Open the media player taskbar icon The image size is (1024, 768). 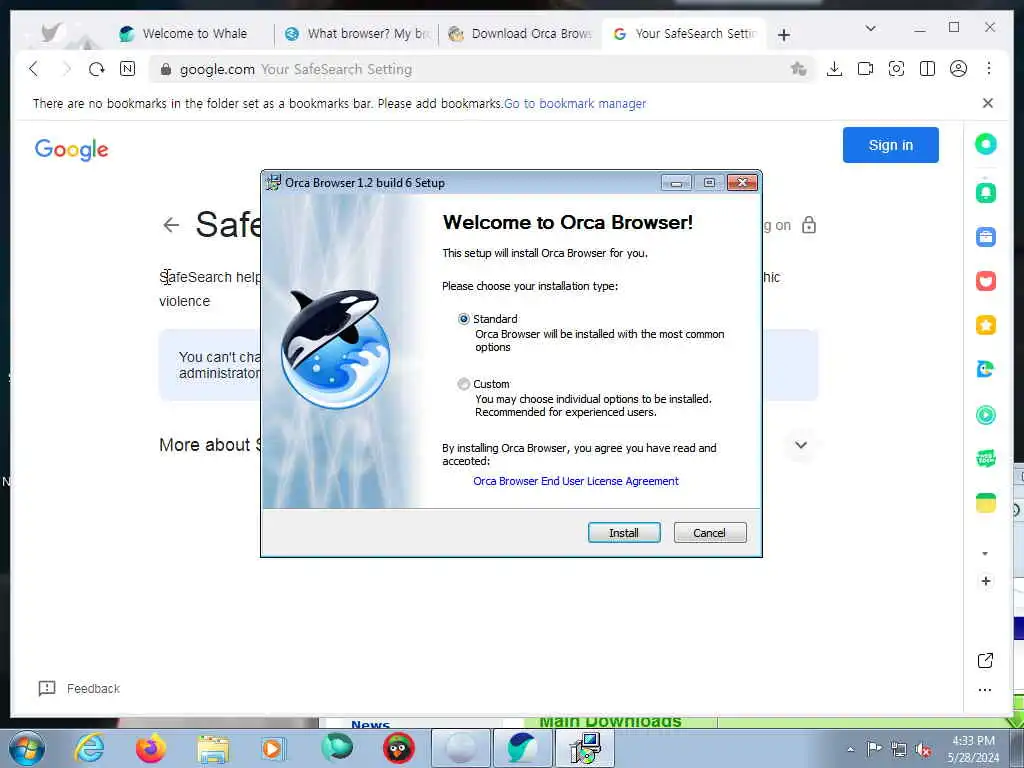(273, 748)
